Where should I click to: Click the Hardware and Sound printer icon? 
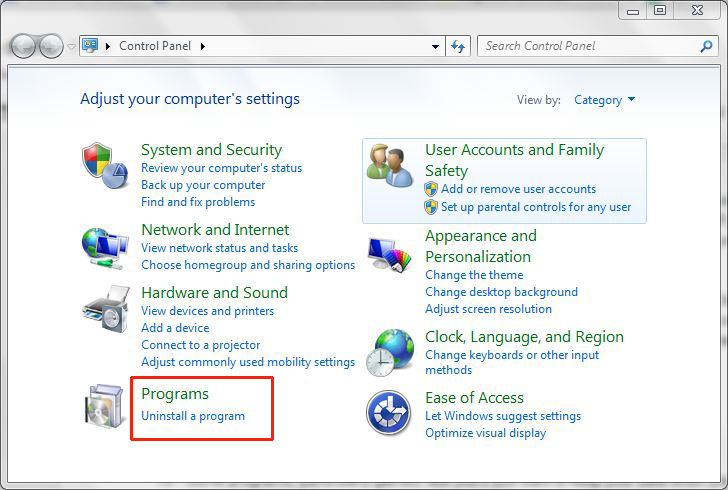tap(106, 309)
